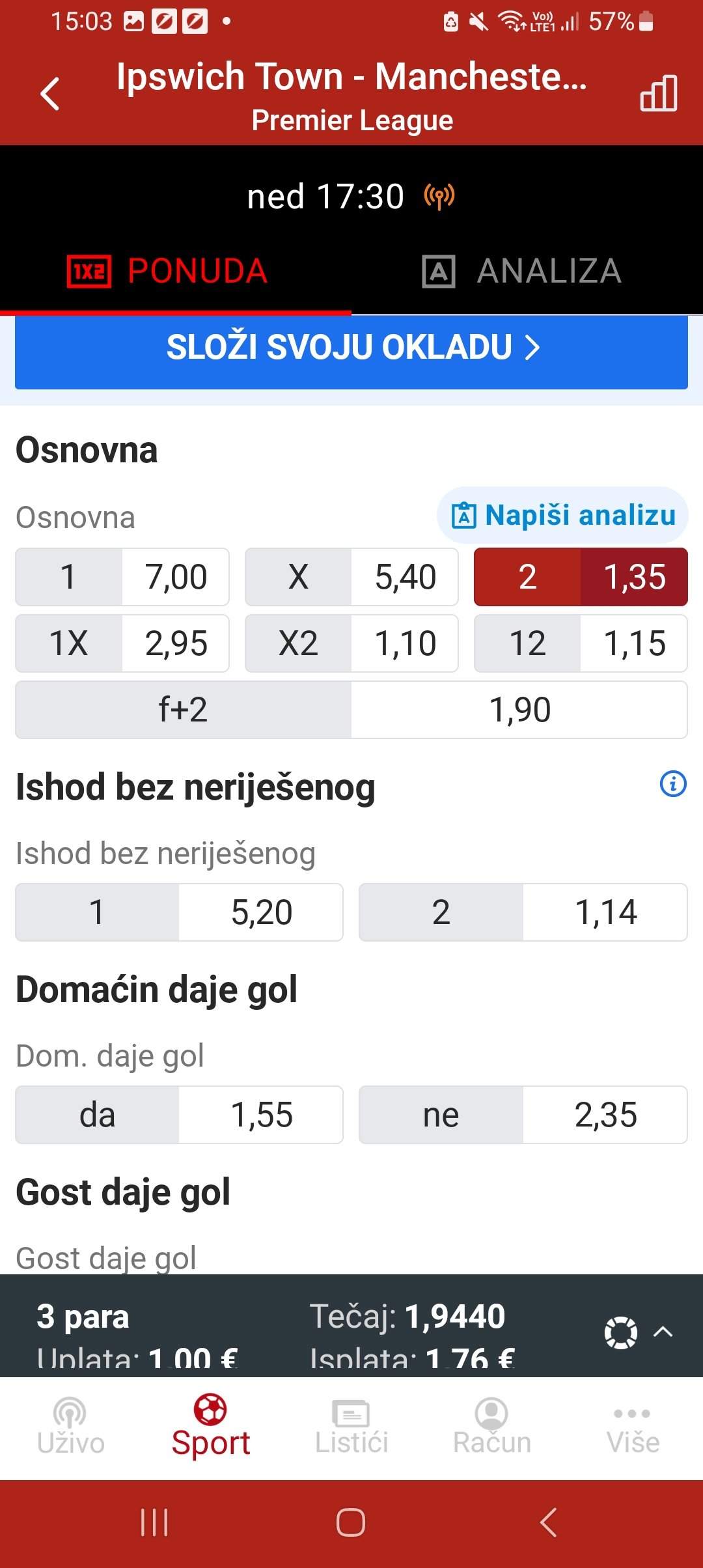Image resolution: width=703 pixels, height=1568 pixels.
Task: Open Račun account section
Action: point(492,1426)
